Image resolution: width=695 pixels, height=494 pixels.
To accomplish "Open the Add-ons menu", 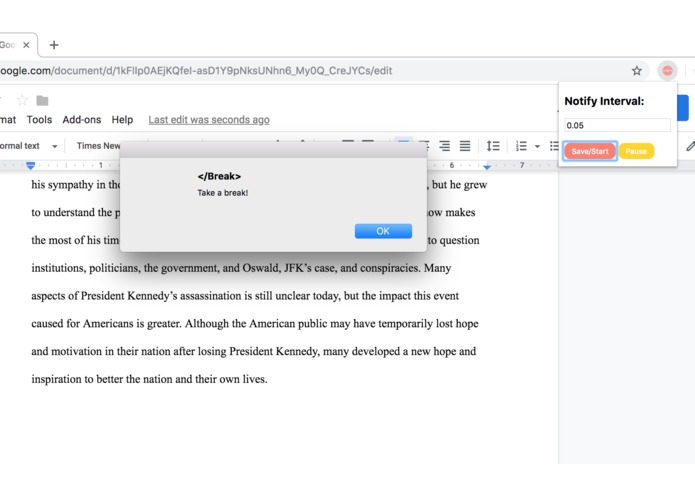I will 82,120.
